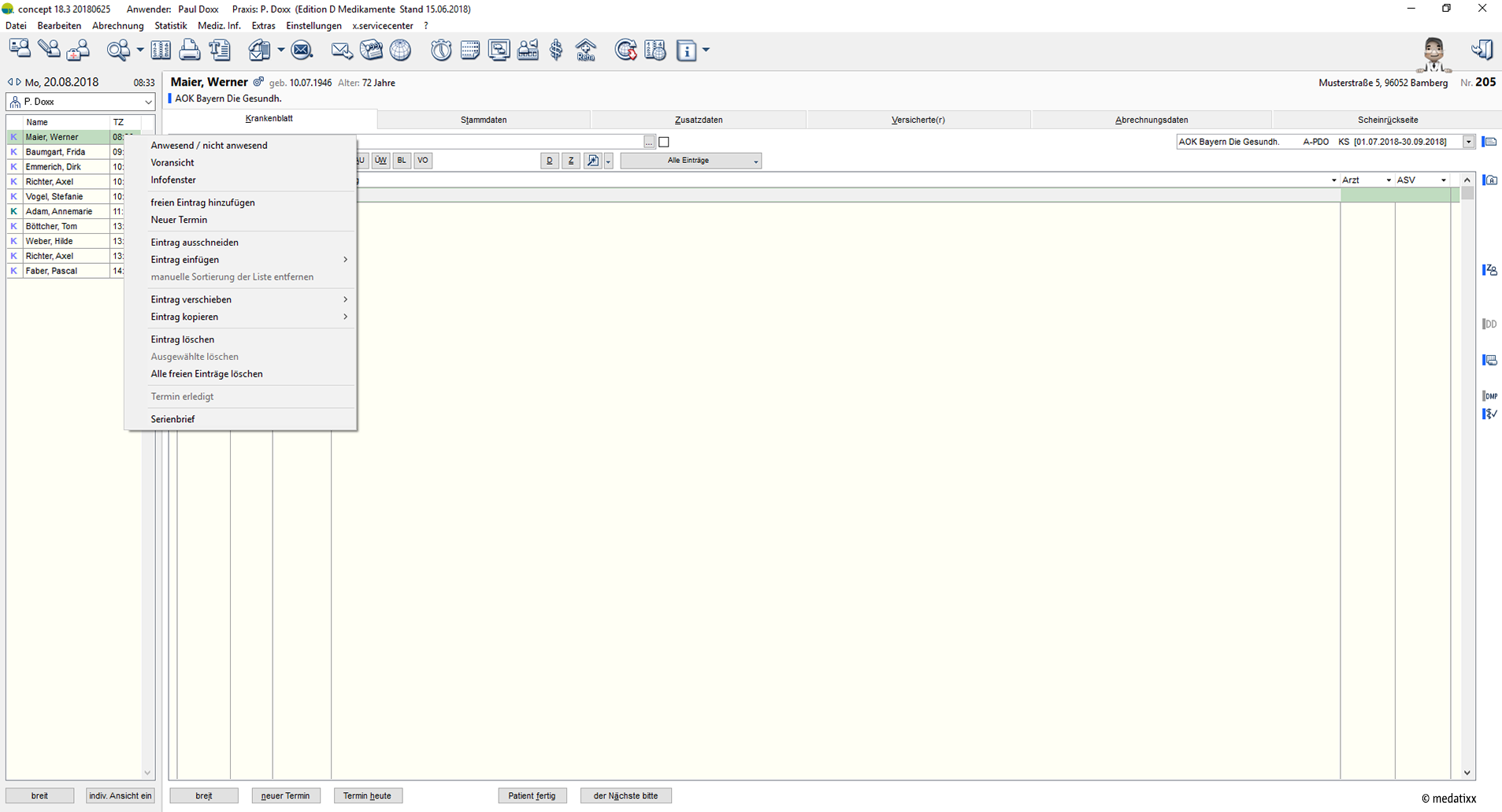1502x812 pixels.
Task: Click the dollar sign billing icon
Action: point(557,50)
